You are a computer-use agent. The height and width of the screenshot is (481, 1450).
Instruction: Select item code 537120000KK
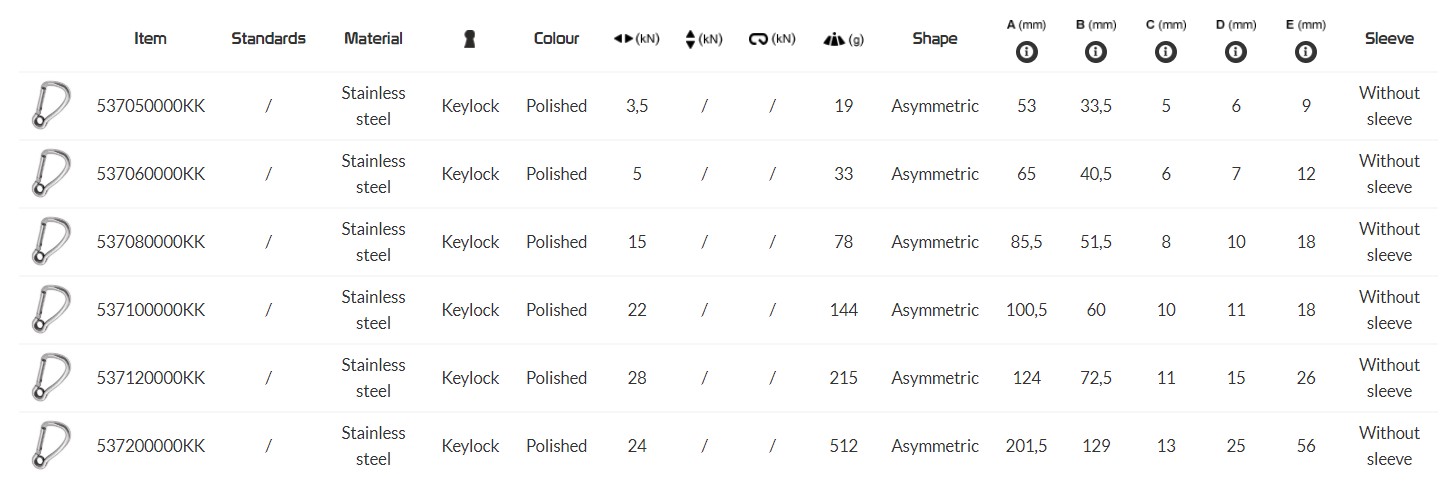pyautogui.click(x=150, y=378)
